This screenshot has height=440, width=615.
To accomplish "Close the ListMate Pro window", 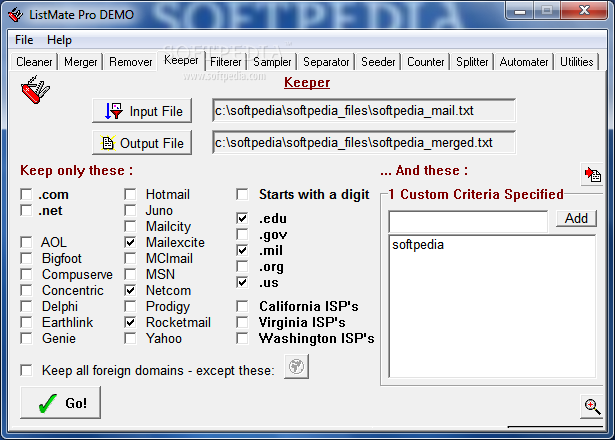I will pyautogui.click(x=584, y=11).
